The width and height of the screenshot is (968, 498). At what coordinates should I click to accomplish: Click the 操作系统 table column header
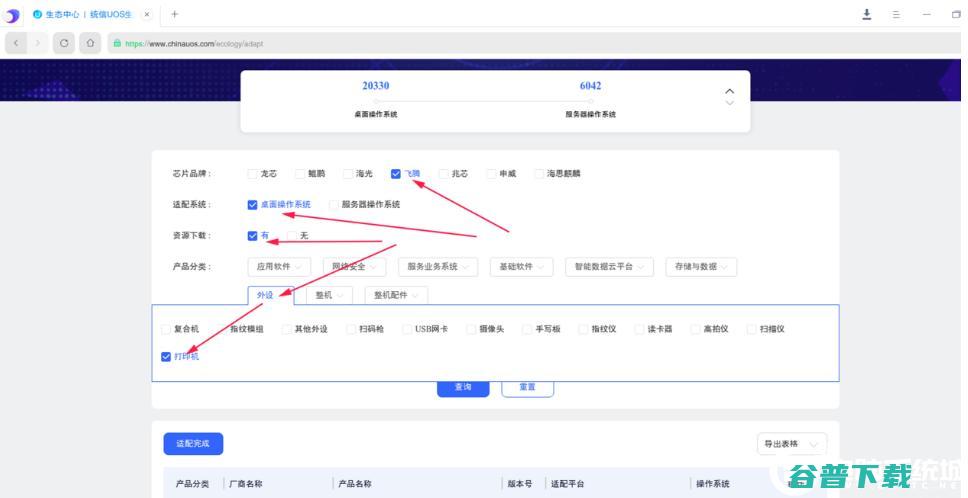712,484
